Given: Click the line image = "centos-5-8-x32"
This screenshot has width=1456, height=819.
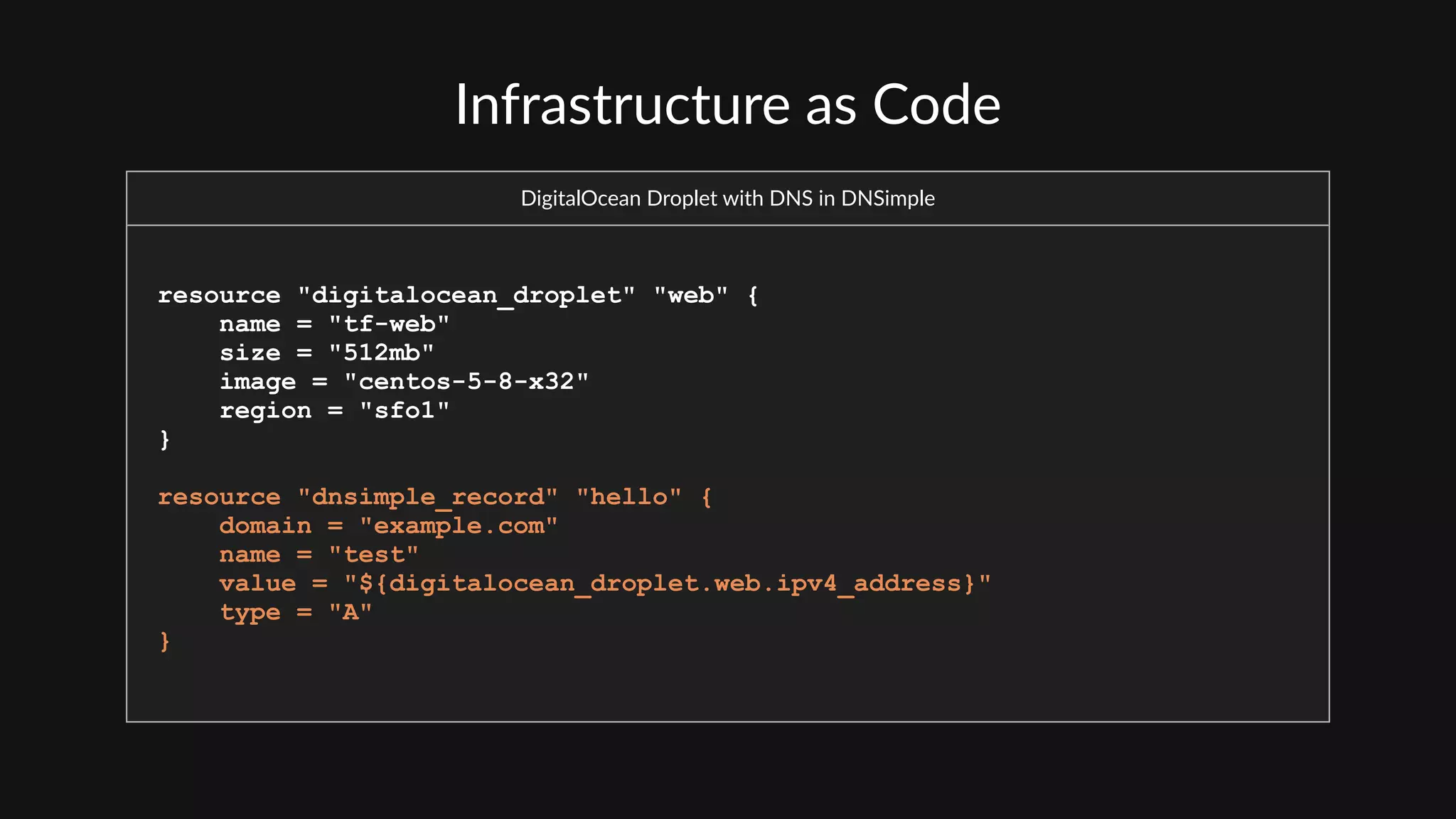Looking at the screenshot, I should [x=404, y=382].
